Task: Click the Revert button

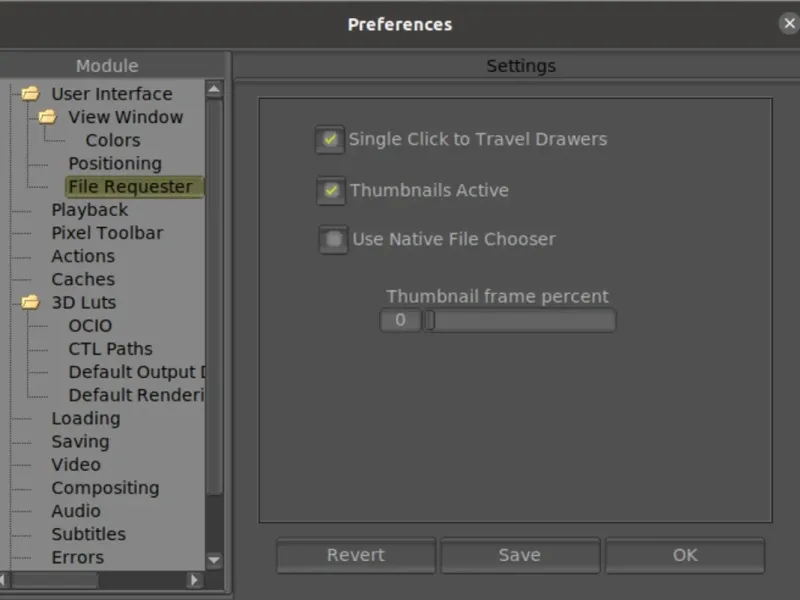Action: tap(356, 555)
